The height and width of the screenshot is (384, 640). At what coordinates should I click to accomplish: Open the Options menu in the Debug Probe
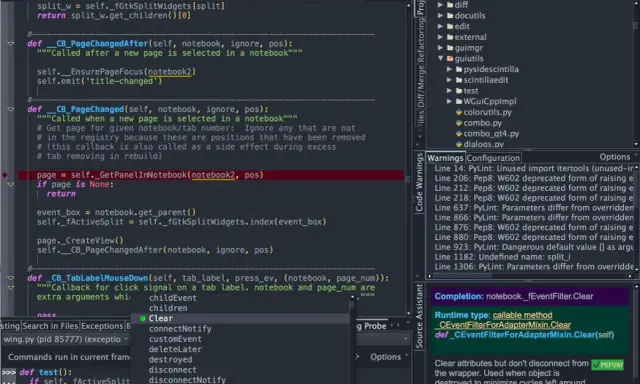coord(389,357)
